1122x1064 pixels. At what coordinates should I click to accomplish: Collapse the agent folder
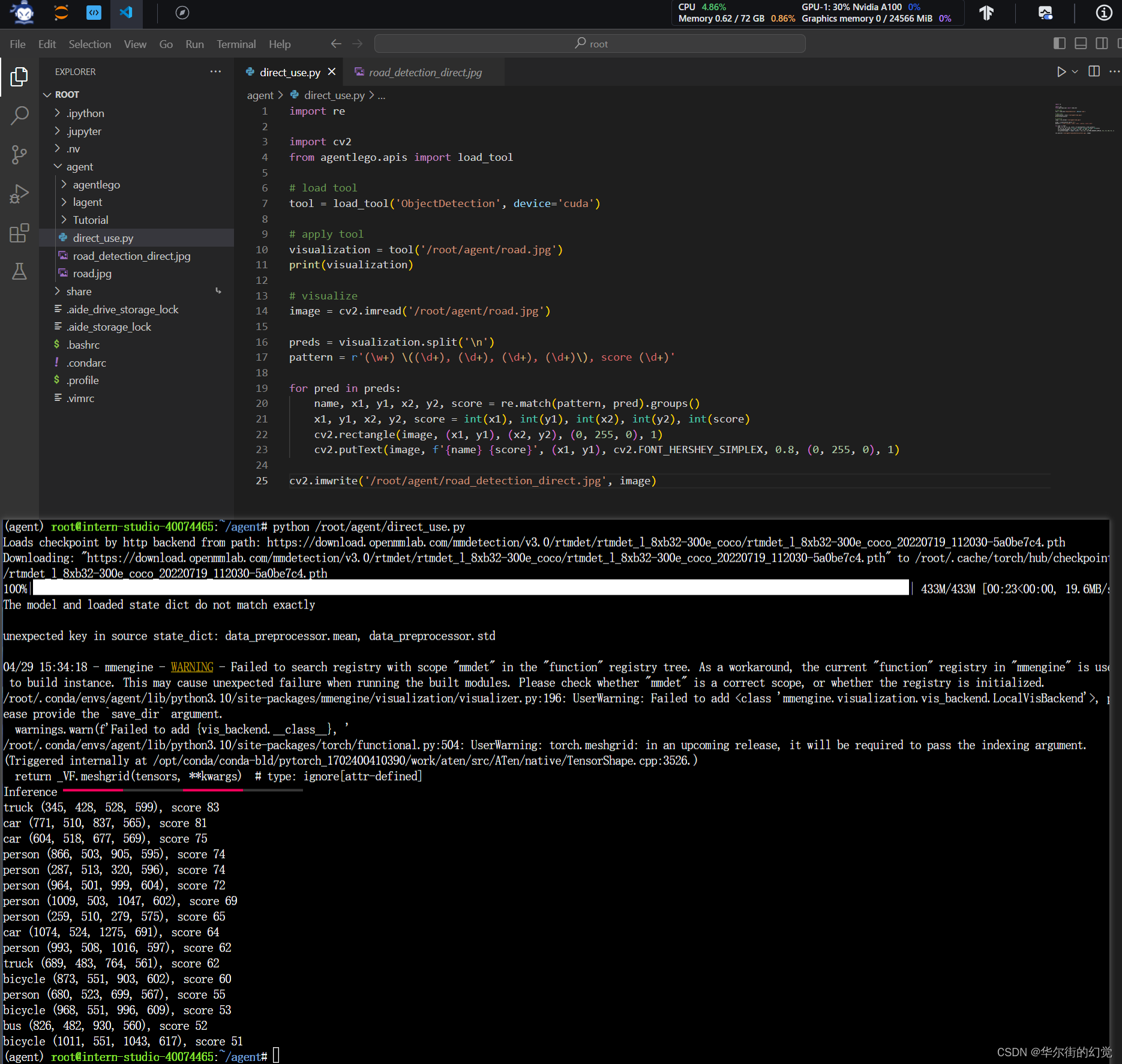click(137, 166)
